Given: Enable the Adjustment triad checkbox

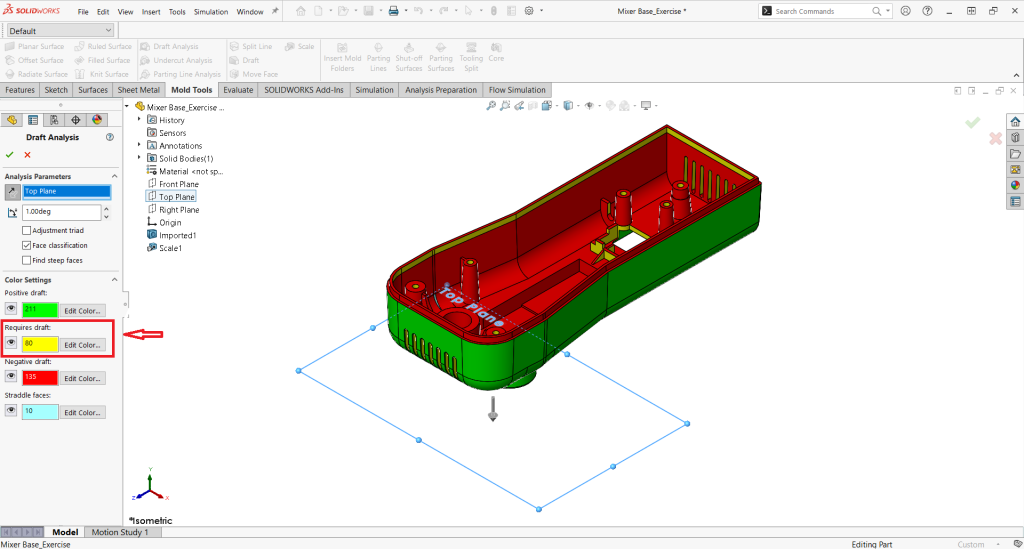Looking at the screenshot, I should (26, 231).
